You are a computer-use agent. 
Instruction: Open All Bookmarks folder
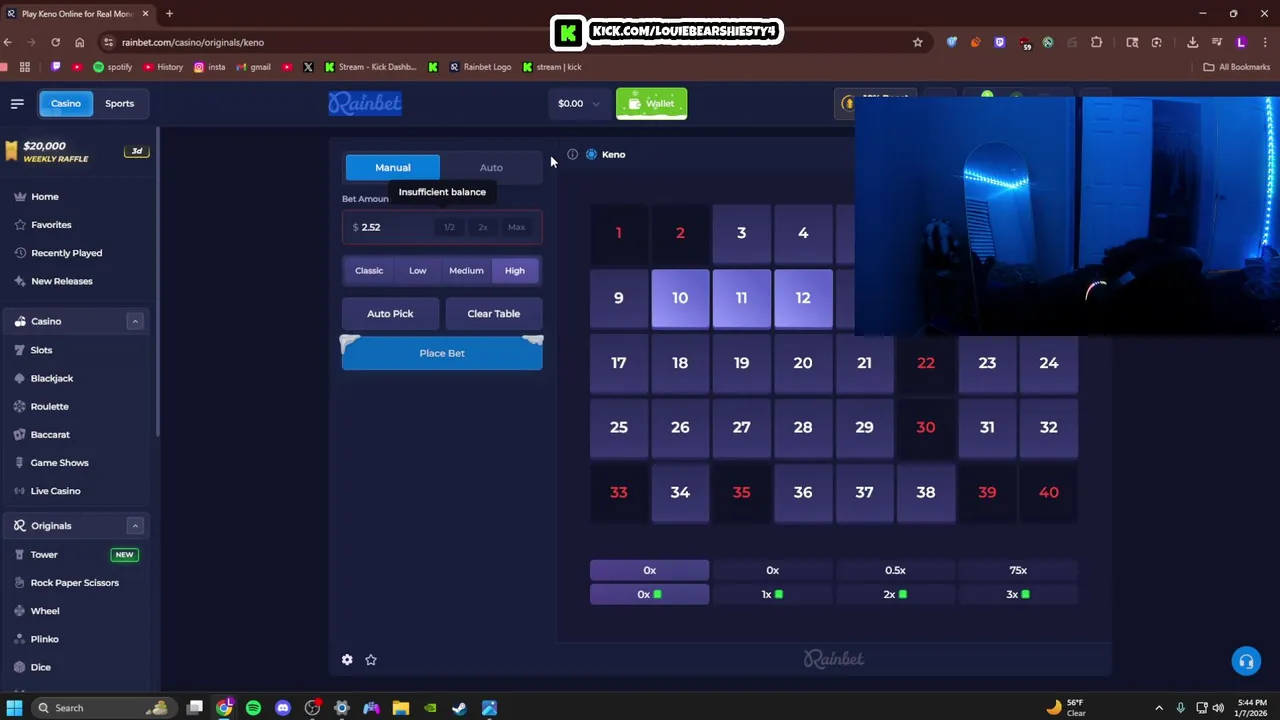click(x=1236, y=67)
